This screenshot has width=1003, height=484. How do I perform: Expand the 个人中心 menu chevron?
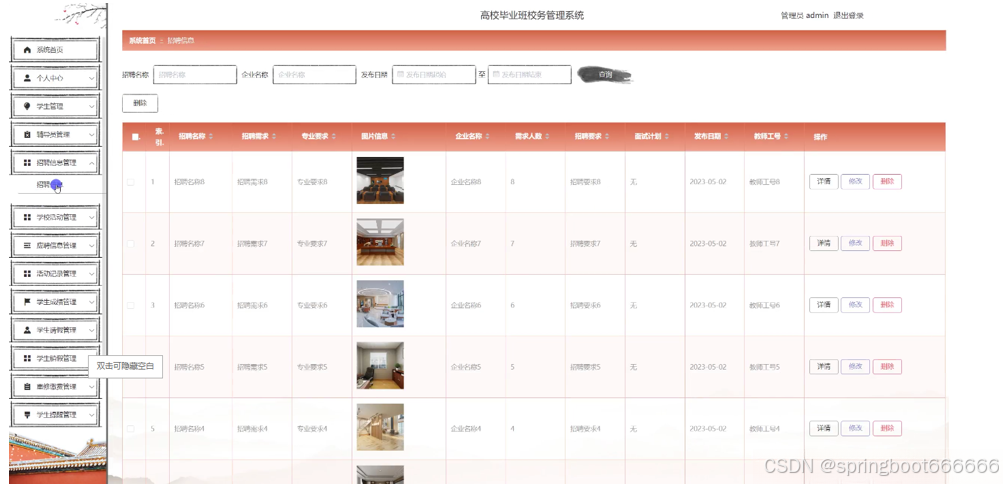(91, 78)
